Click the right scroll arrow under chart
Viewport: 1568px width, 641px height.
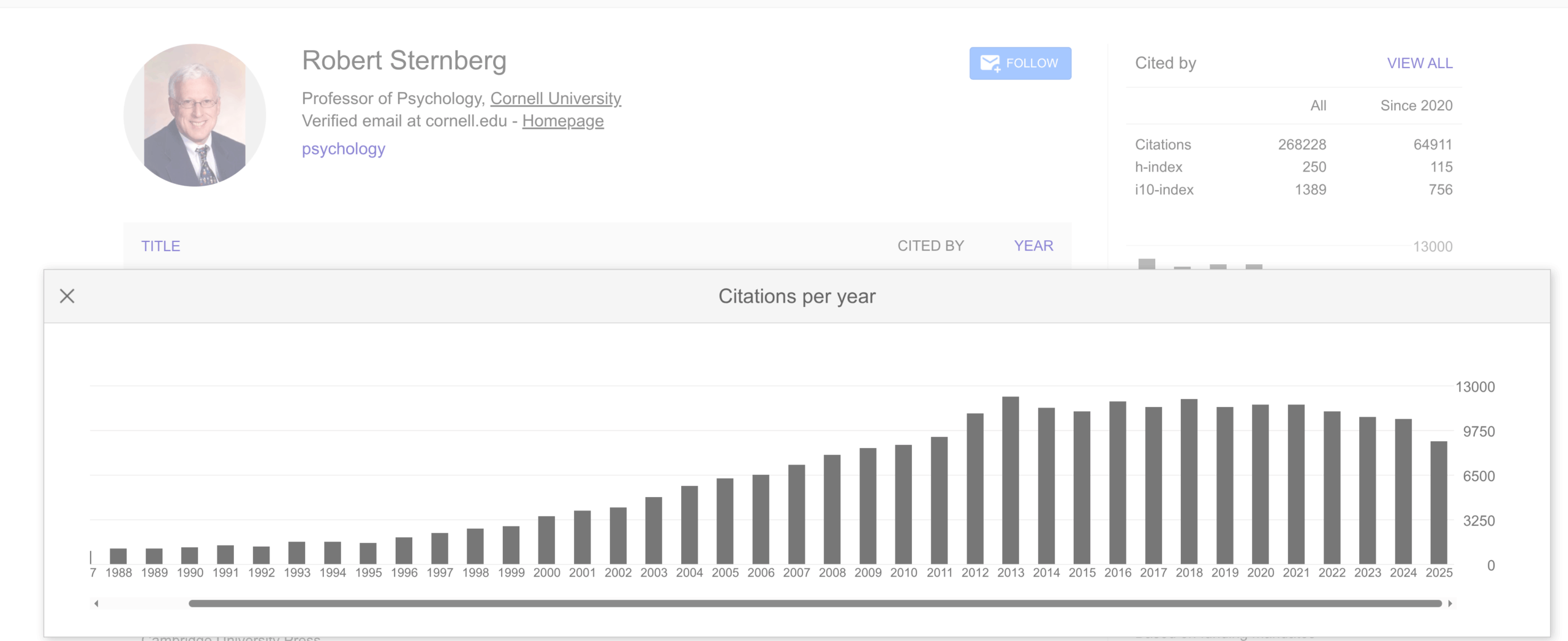coord(1450,604)
